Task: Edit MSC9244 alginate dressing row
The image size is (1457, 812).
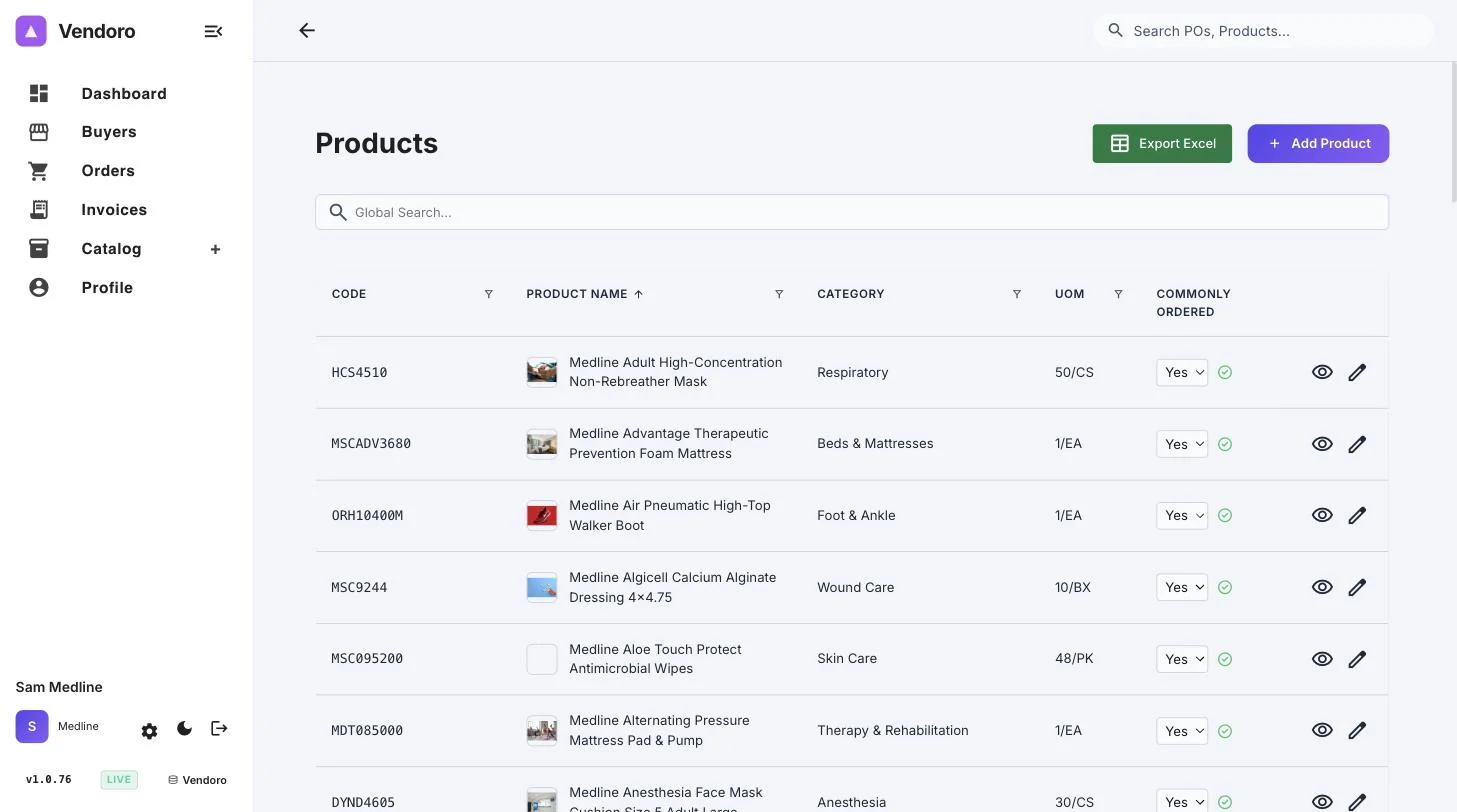Action: click(1357, 587)
